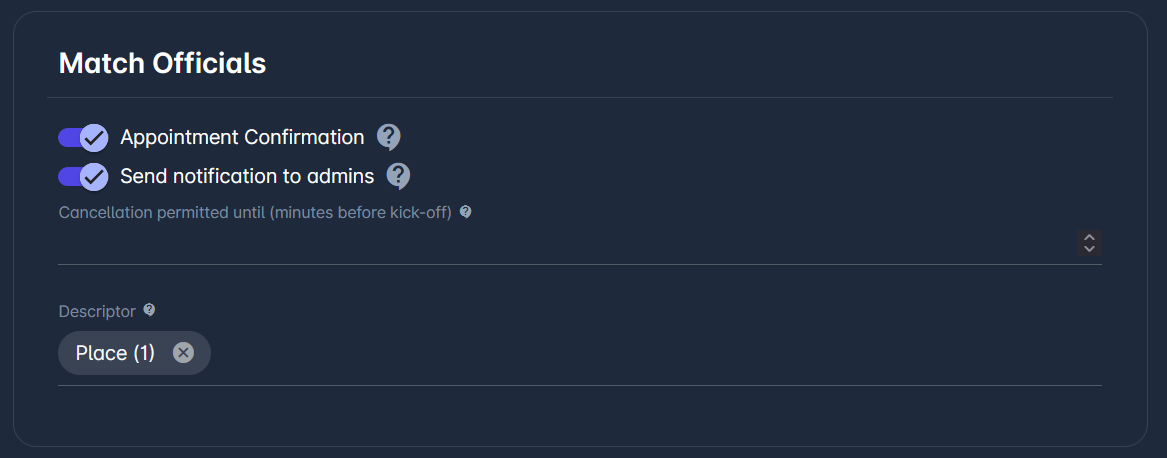
Task: Click the Appointment Confirmation label text
Action: click(x=242, y=137)
